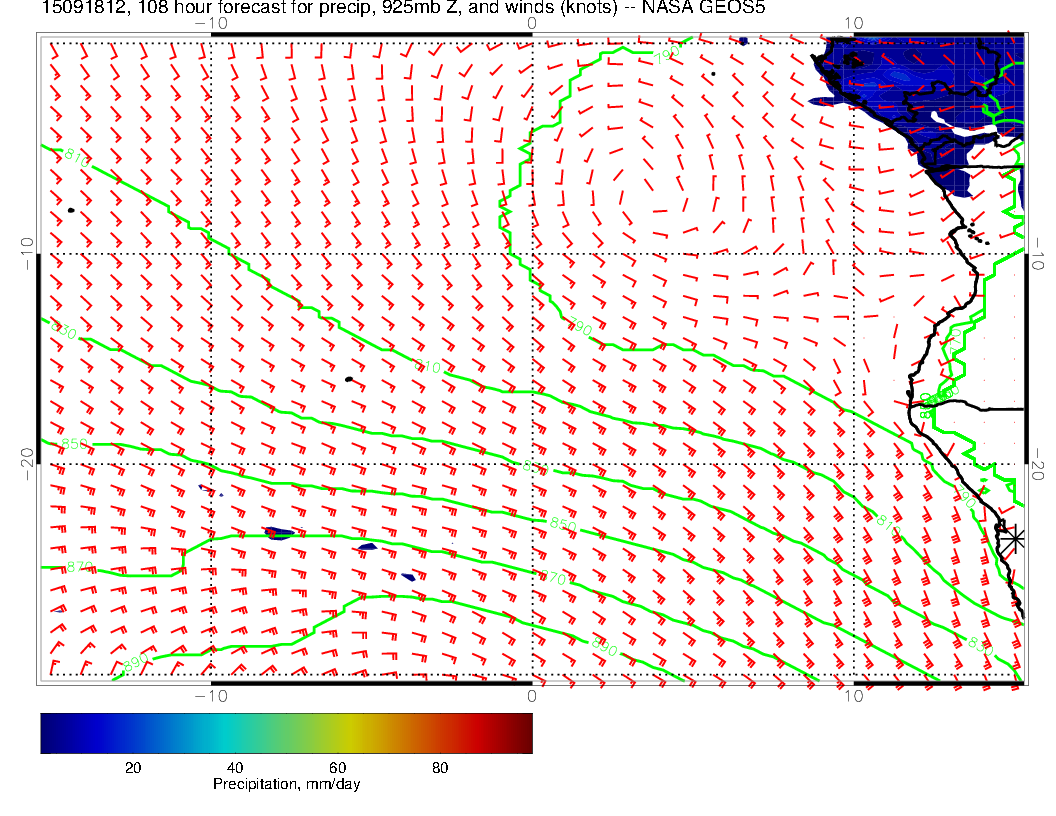Click the largest offshore precipitation patch on the 870 contour
The width and height of the screenshot is (1056, 816).
coord(279,534)
